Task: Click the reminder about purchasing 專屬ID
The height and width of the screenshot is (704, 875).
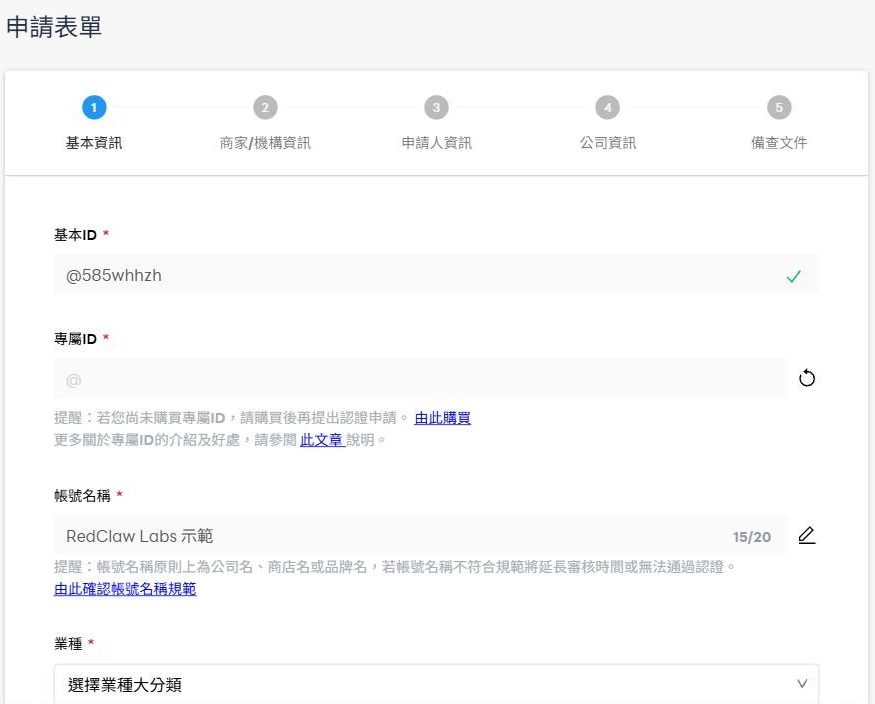Action: [x=232, y=418]
